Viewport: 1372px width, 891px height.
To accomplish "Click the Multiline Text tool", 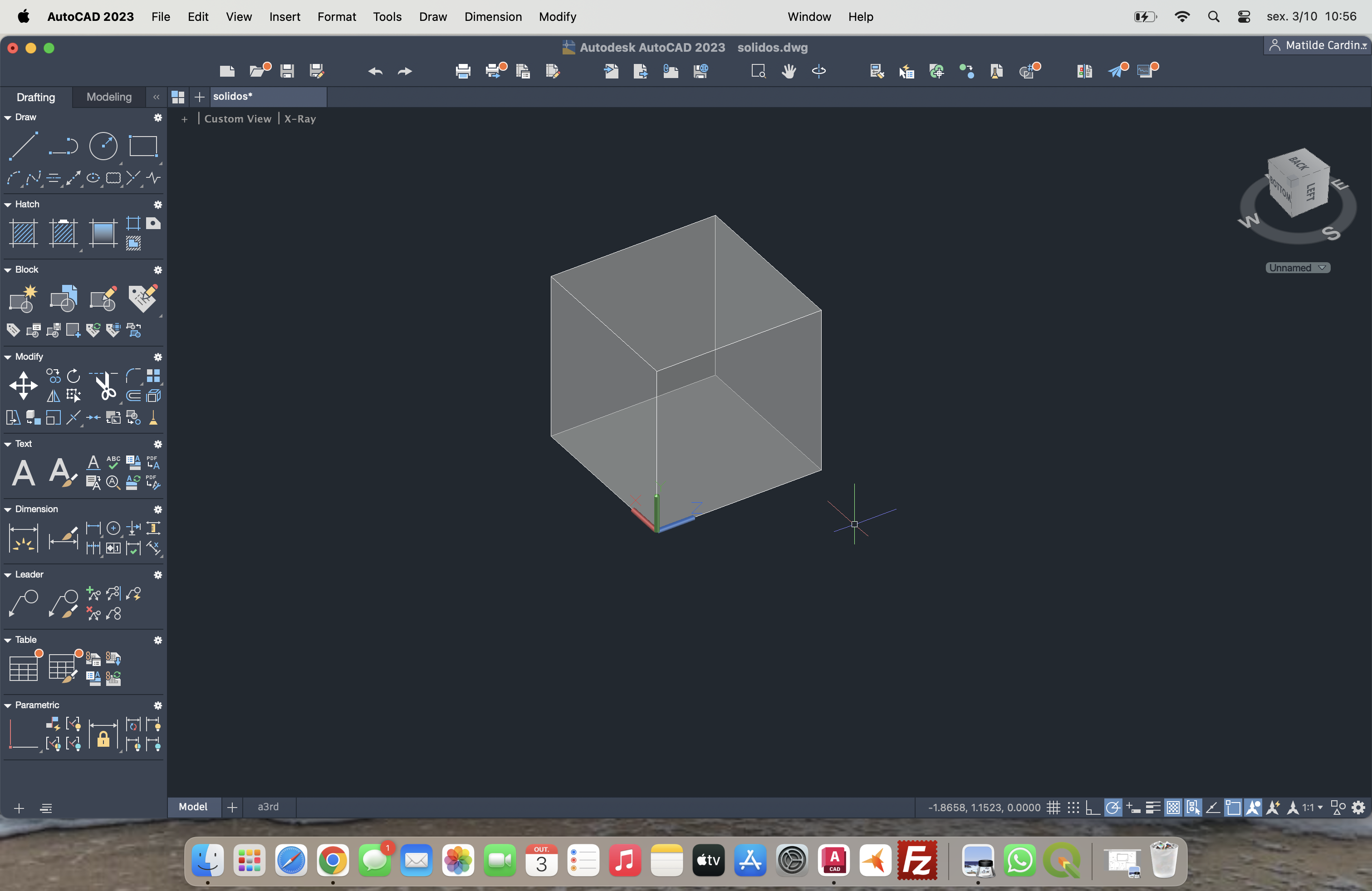I will [23, 473].
